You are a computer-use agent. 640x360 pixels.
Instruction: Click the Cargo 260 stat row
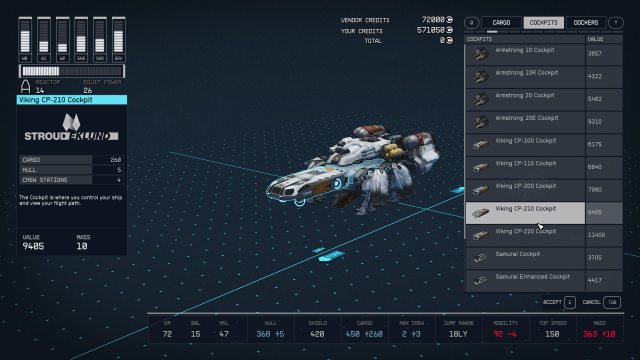click(71, 160)
